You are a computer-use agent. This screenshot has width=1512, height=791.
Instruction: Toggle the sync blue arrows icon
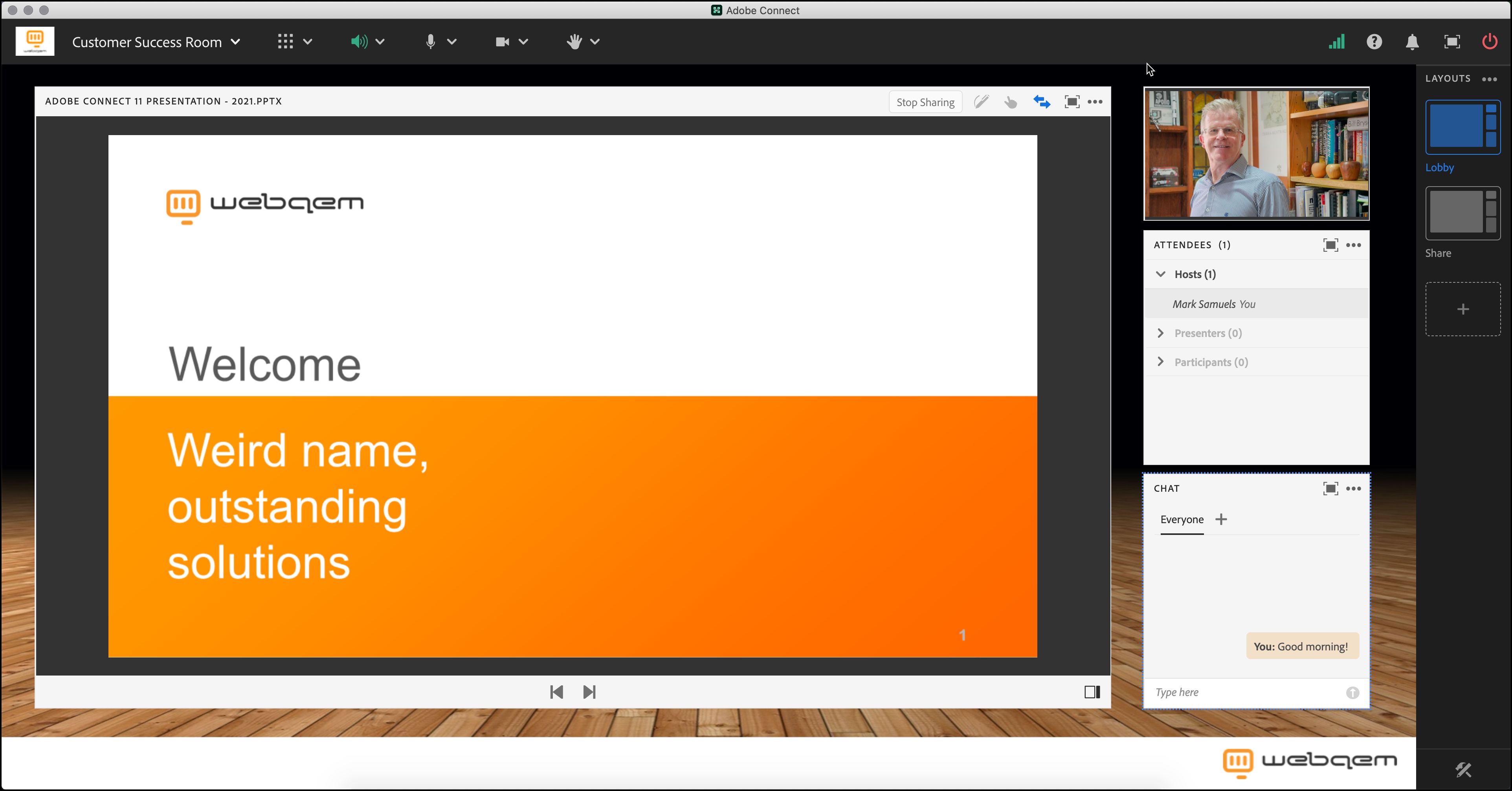[1042, 102]
